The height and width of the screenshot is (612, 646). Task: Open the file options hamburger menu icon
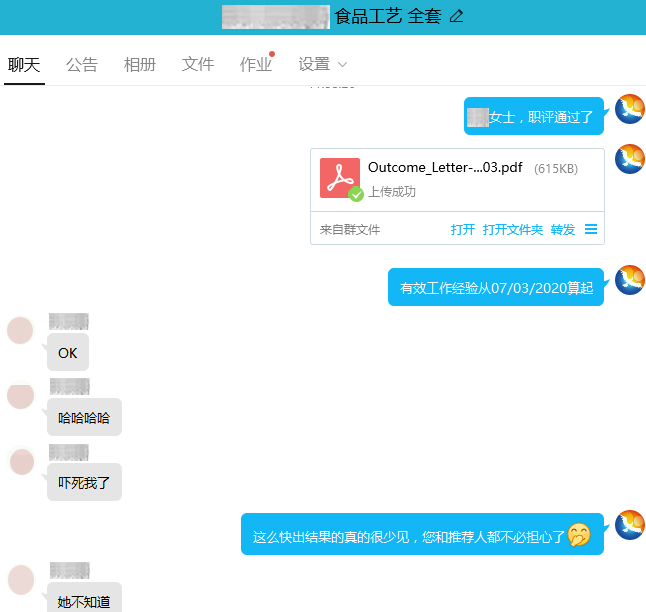pyautogui.click(x=591, y=229)
